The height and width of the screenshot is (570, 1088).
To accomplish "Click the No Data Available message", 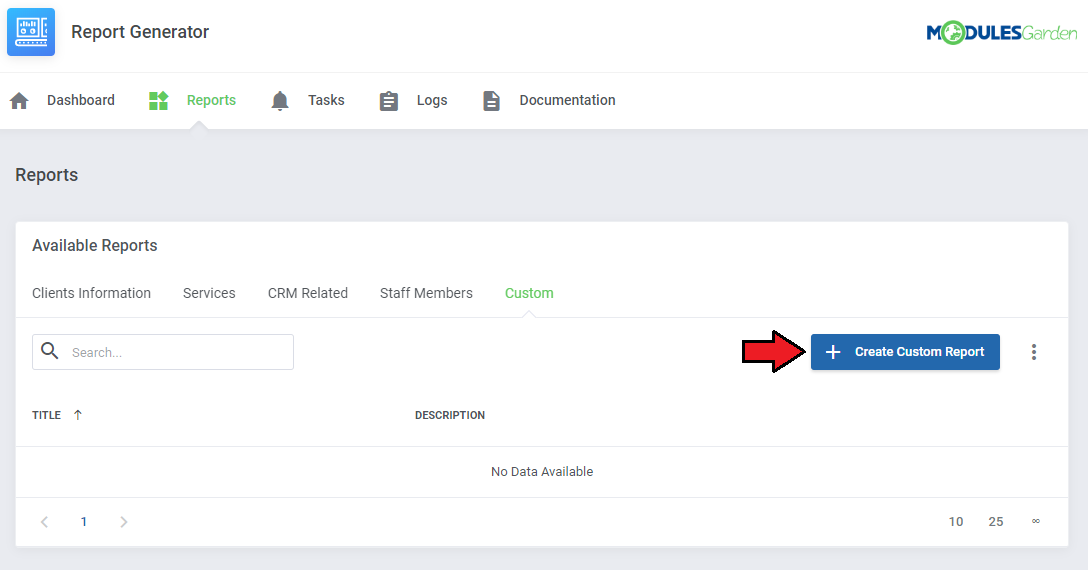I will pos(542,471).
